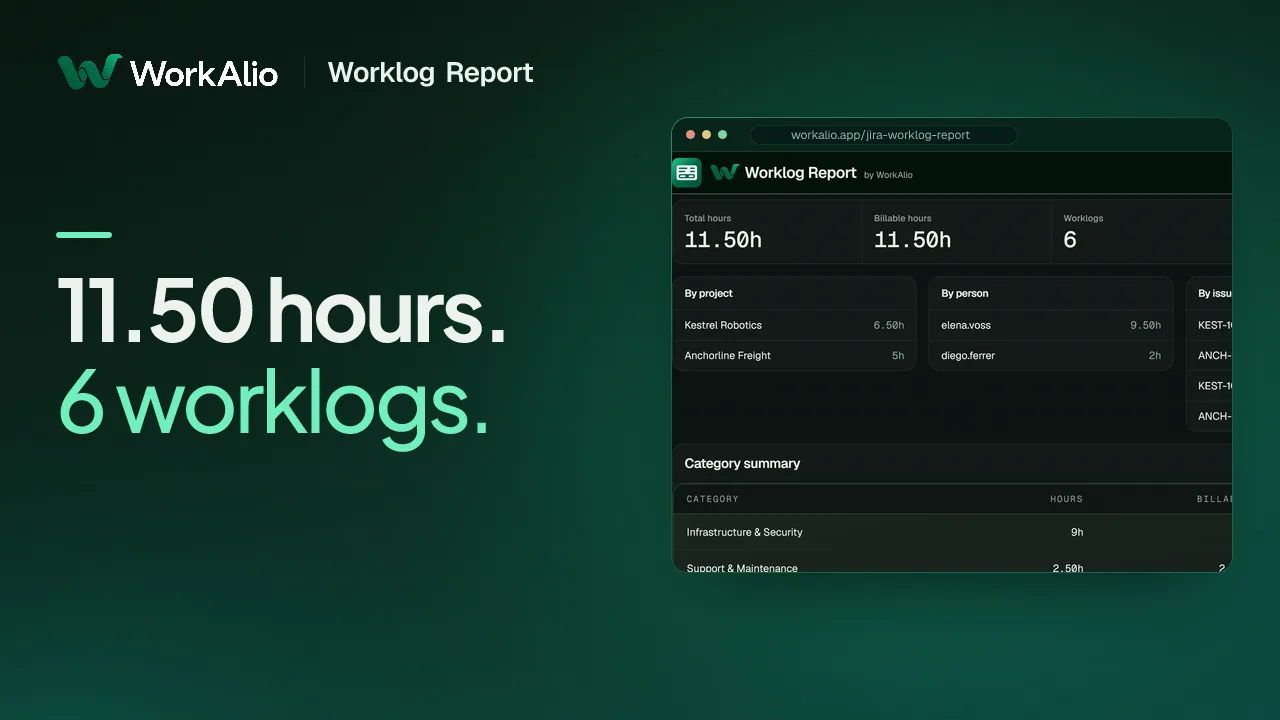Click the green maximize dot of browser window

click(723, 135)
